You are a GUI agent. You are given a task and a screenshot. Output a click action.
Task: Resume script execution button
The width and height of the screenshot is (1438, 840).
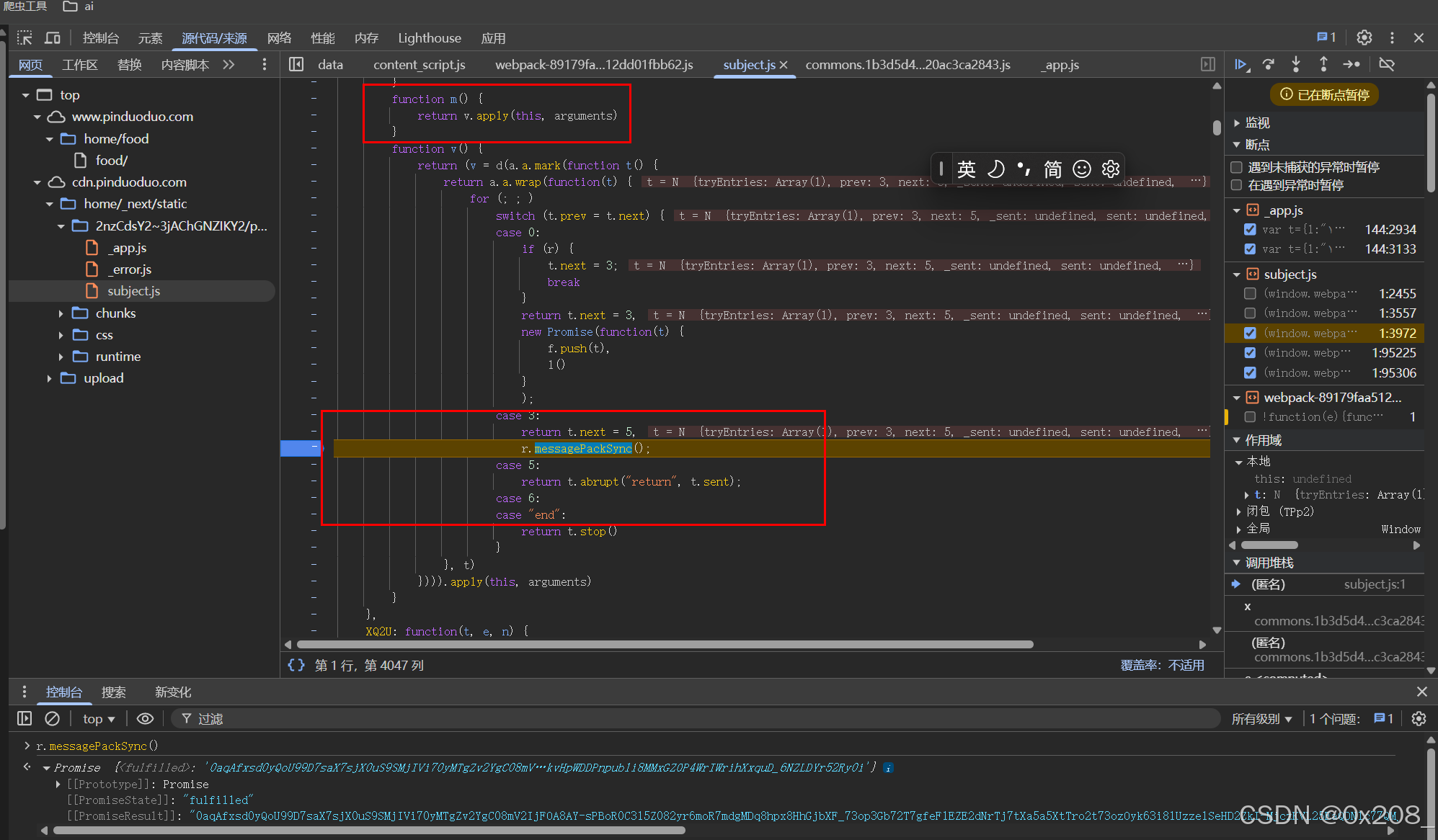pos(1241,64)
